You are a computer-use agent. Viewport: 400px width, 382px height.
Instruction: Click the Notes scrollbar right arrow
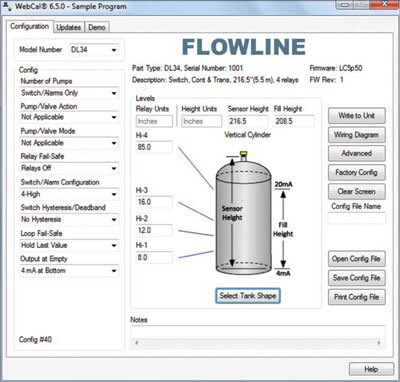[x=379, y=343]
